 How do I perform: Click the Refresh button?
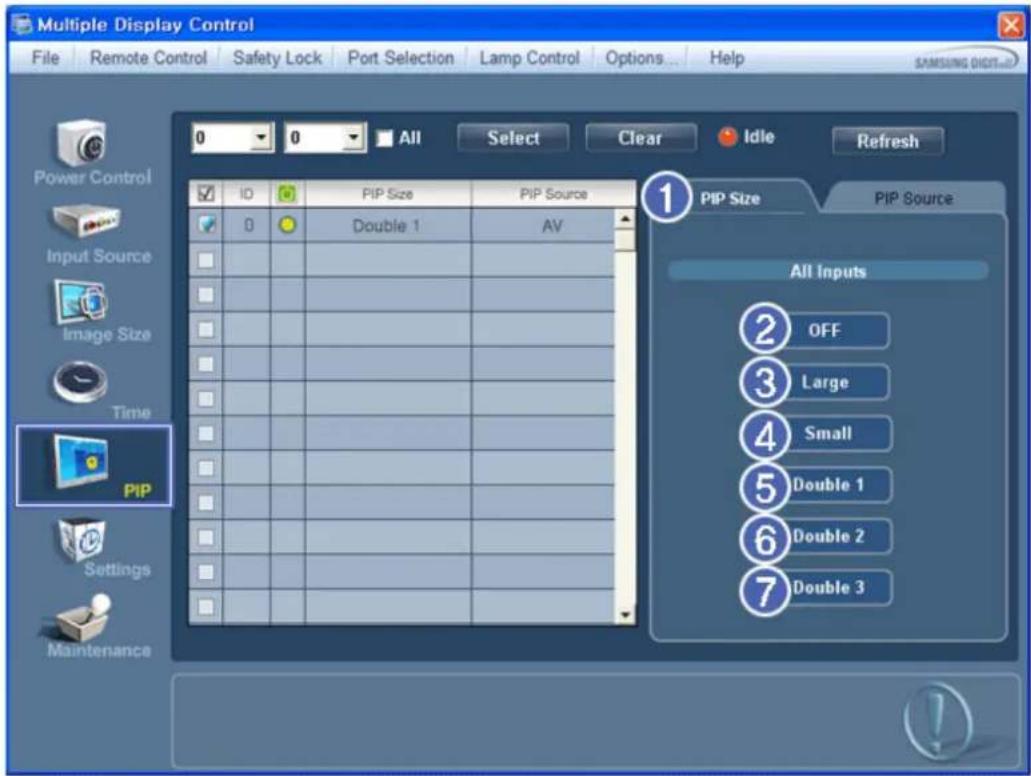(x=888, y=141)
